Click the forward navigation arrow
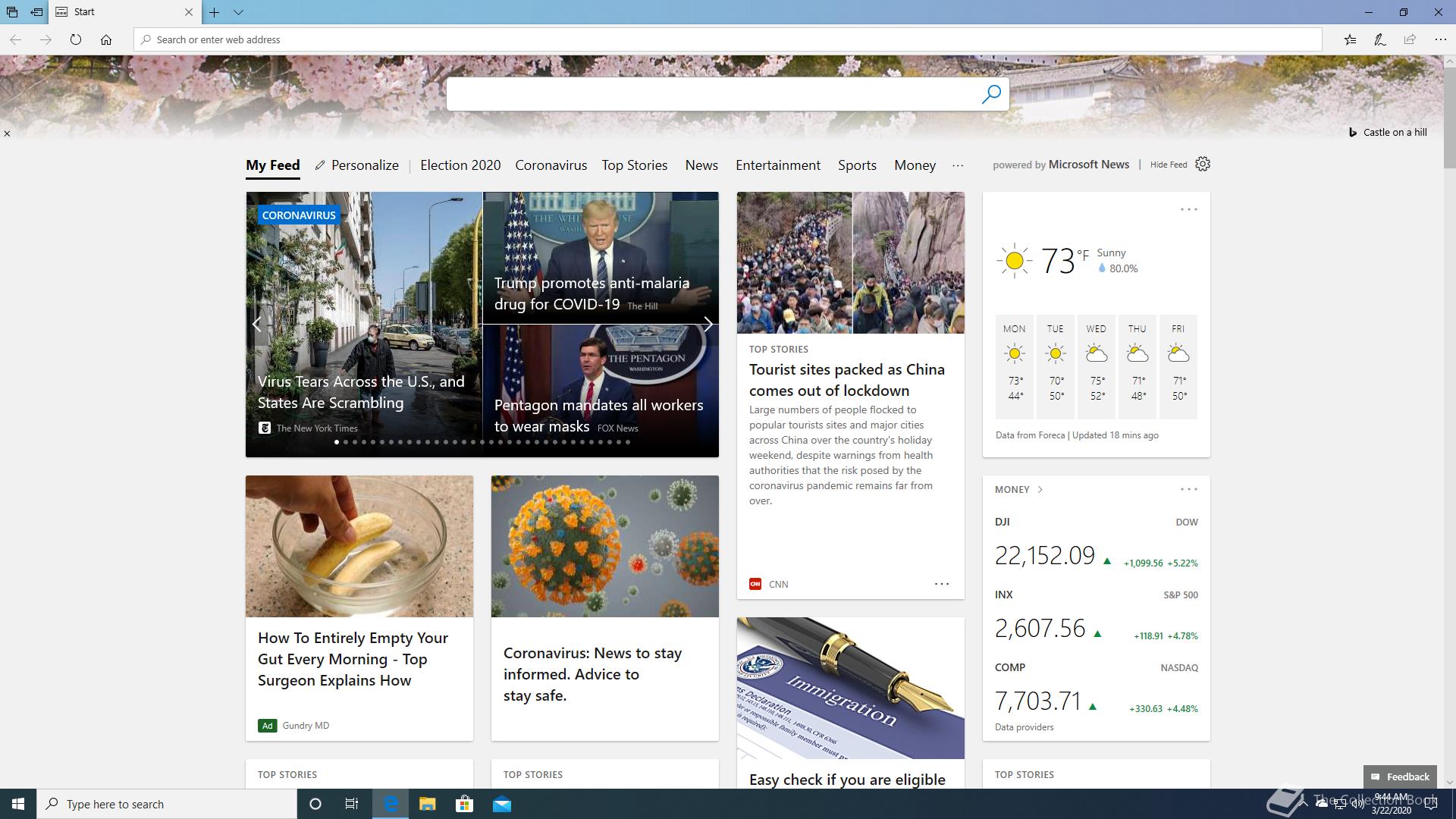 pyautogui.click(x=45, y=39)
